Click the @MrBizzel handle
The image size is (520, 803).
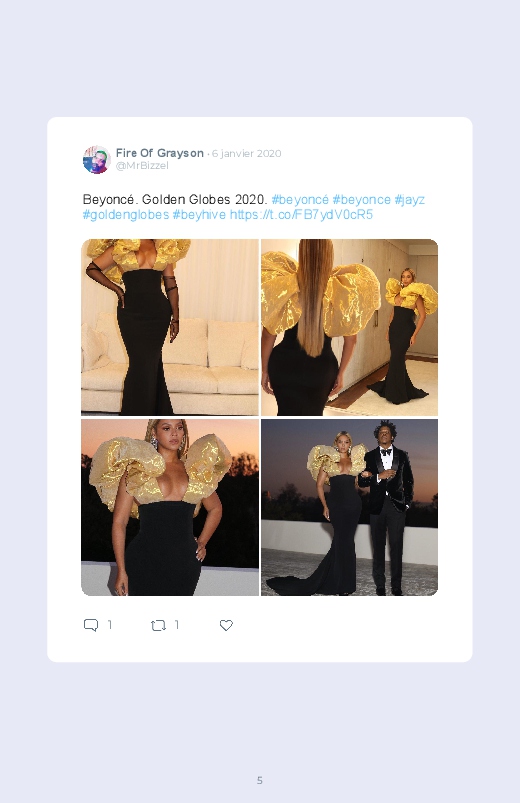pyautogui.click(x=142, y=165)
